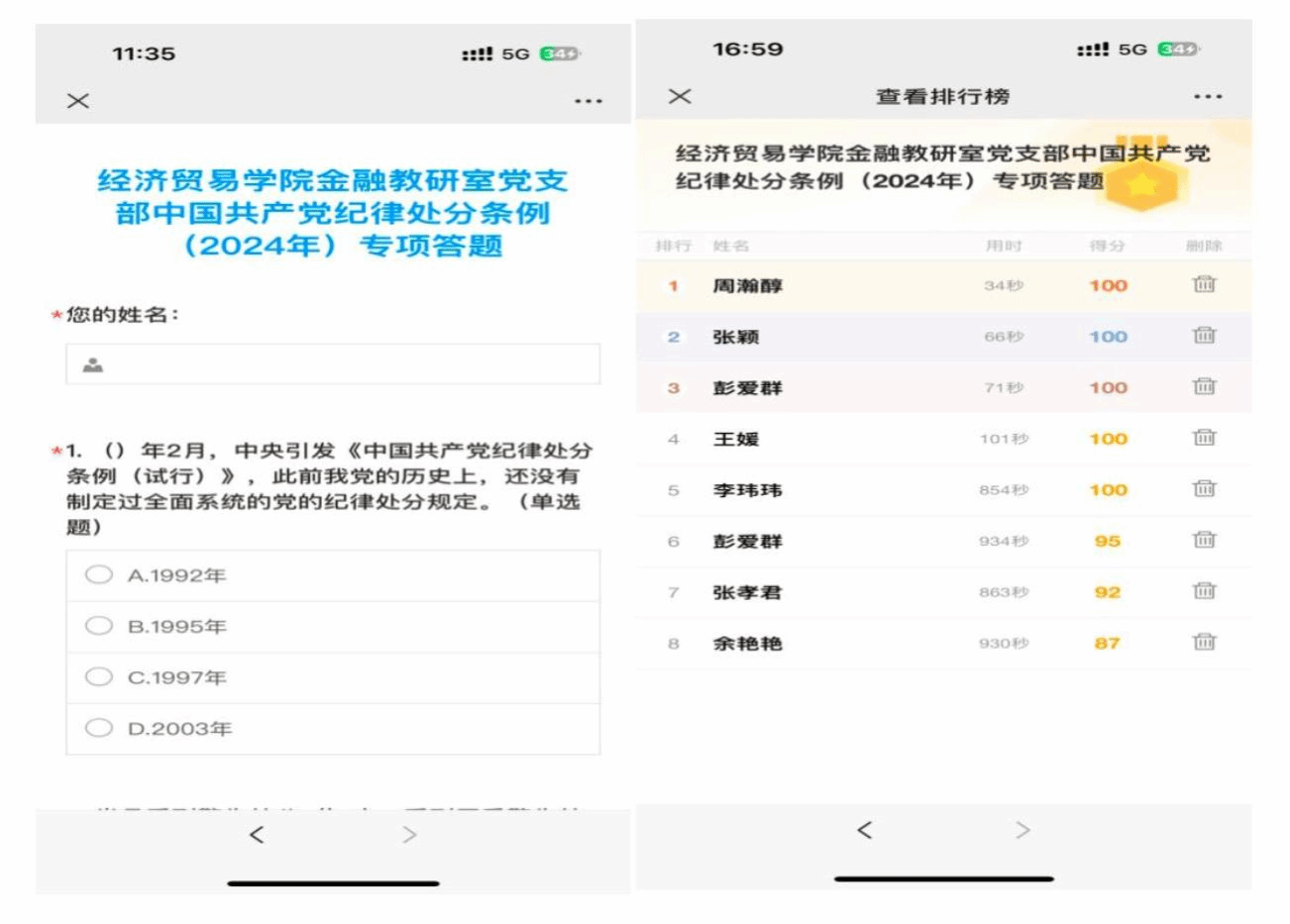Pick answer C.1997年
Viewport: 1290px width, 924px height.
(x=99, y=677)
